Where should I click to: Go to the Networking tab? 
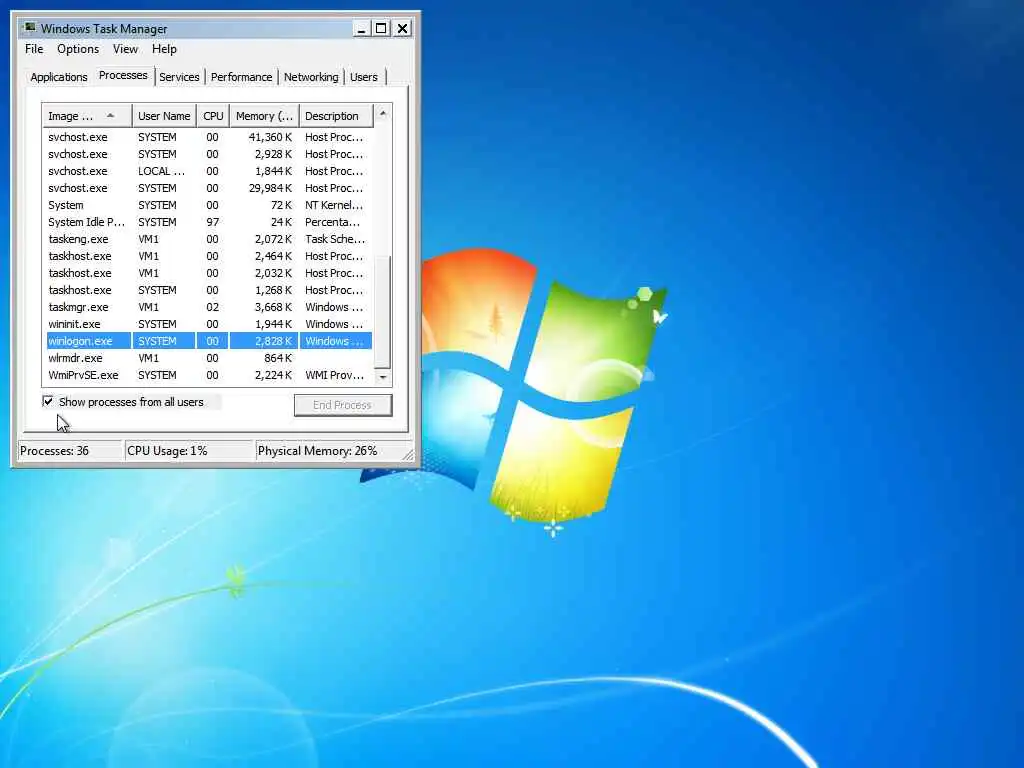click(311, 77)
